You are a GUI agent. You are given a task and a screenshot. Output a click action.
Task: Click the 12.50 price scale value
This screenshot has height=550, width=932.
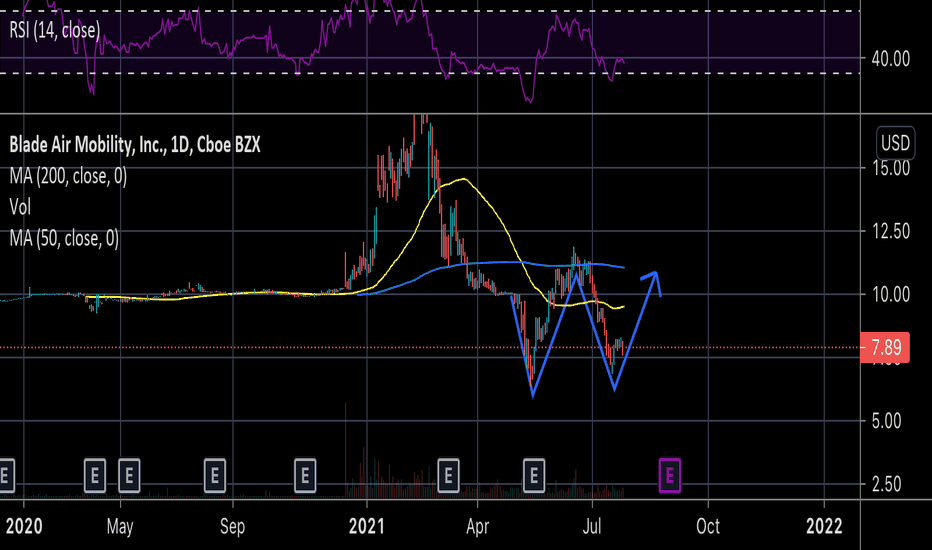890,231
